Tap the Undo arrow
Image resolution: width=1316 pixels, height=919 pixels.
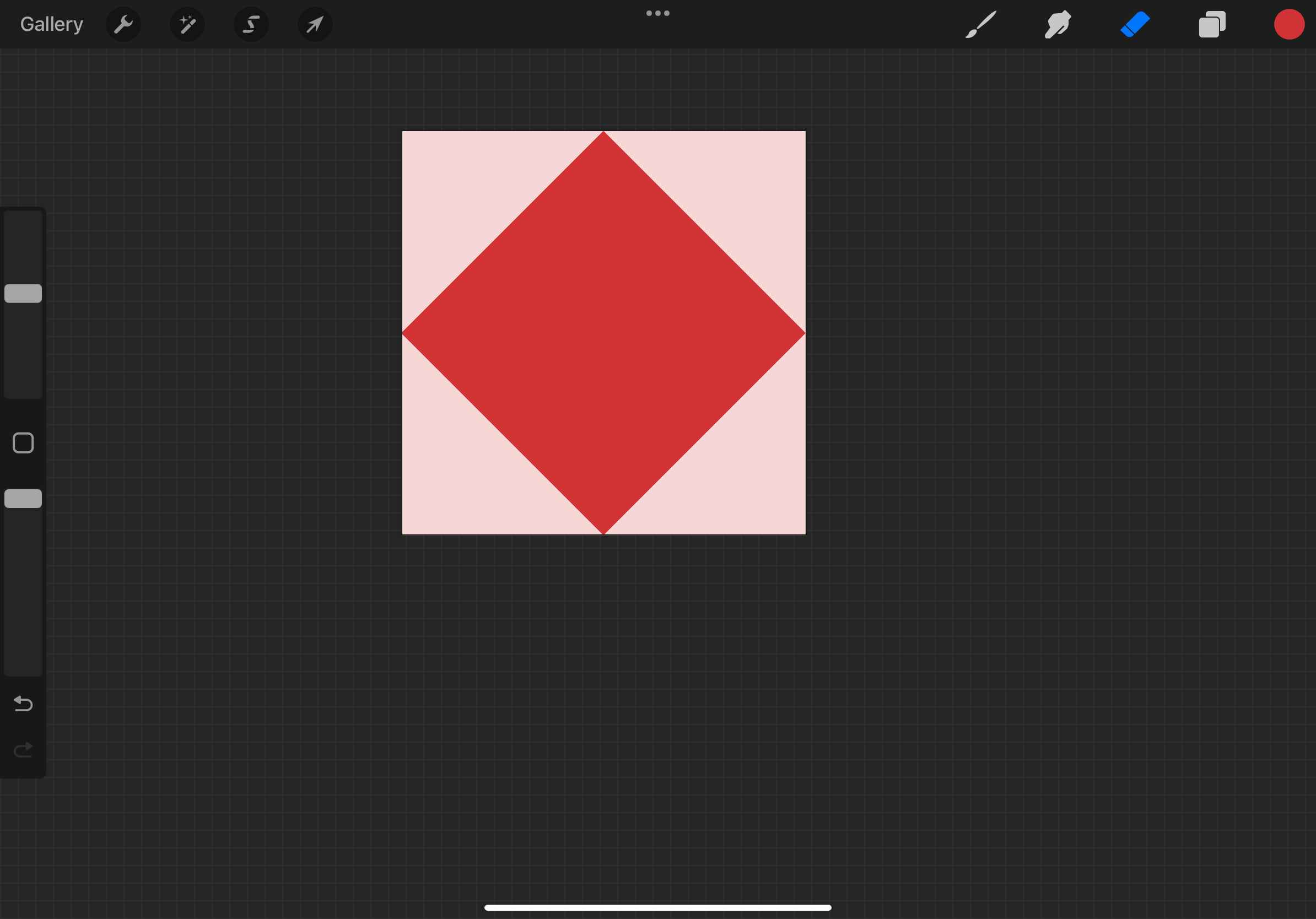[x=23, y=703]
